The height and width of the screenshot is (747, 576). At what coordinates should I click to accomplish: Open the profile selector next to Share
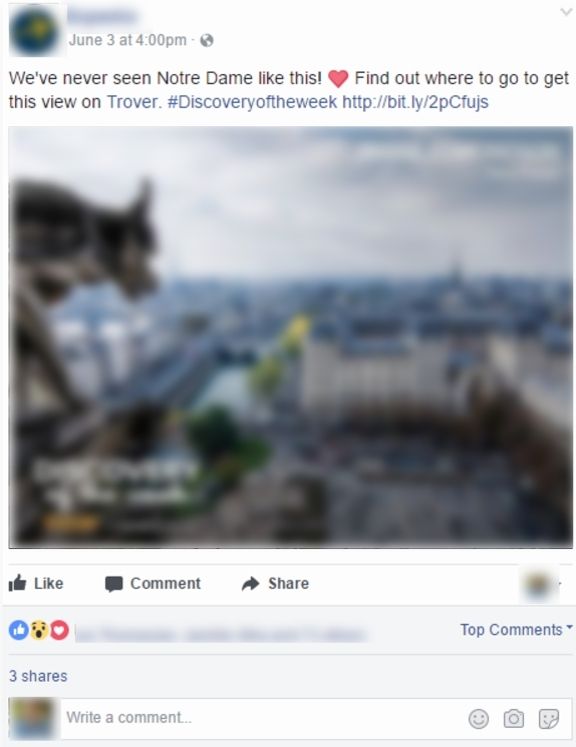[542, 584]
